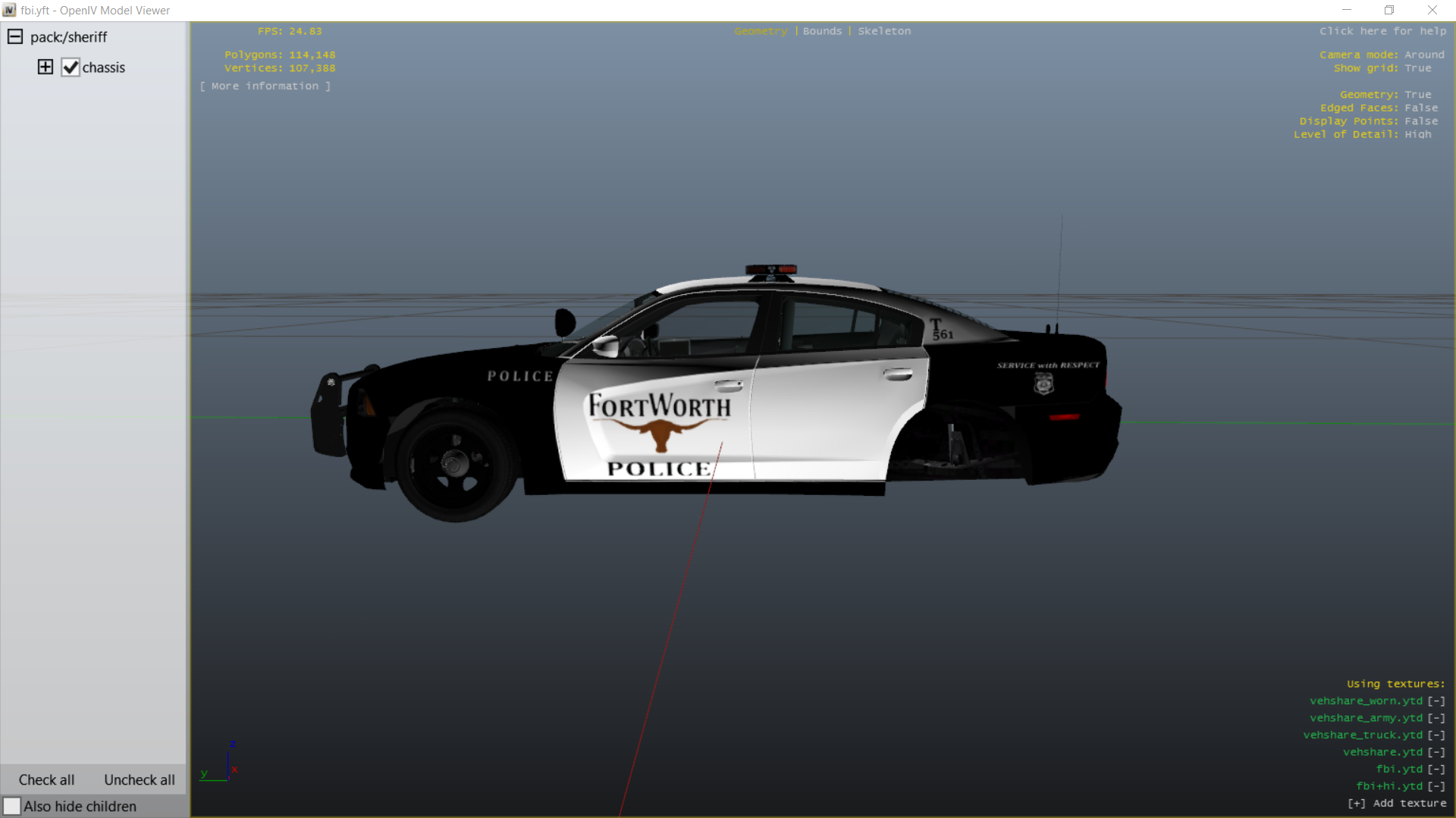Toggle the Show grid True value
Viewport: 1456px width, 818px height.
[x=1417, y=68]
